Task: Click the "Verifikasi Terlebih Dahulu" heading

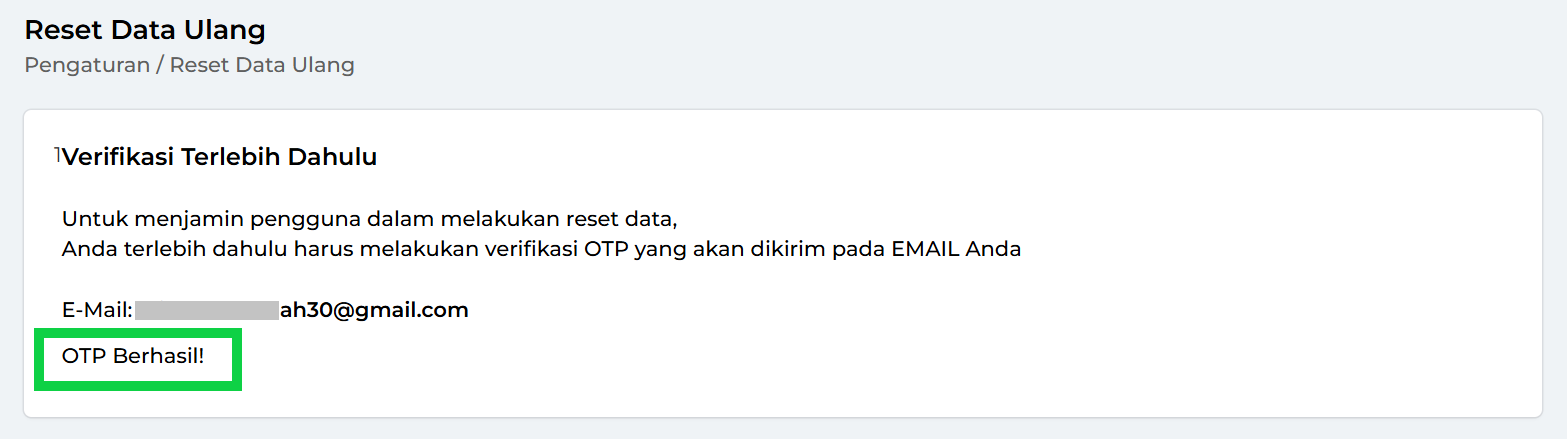Action: point(219,157)
